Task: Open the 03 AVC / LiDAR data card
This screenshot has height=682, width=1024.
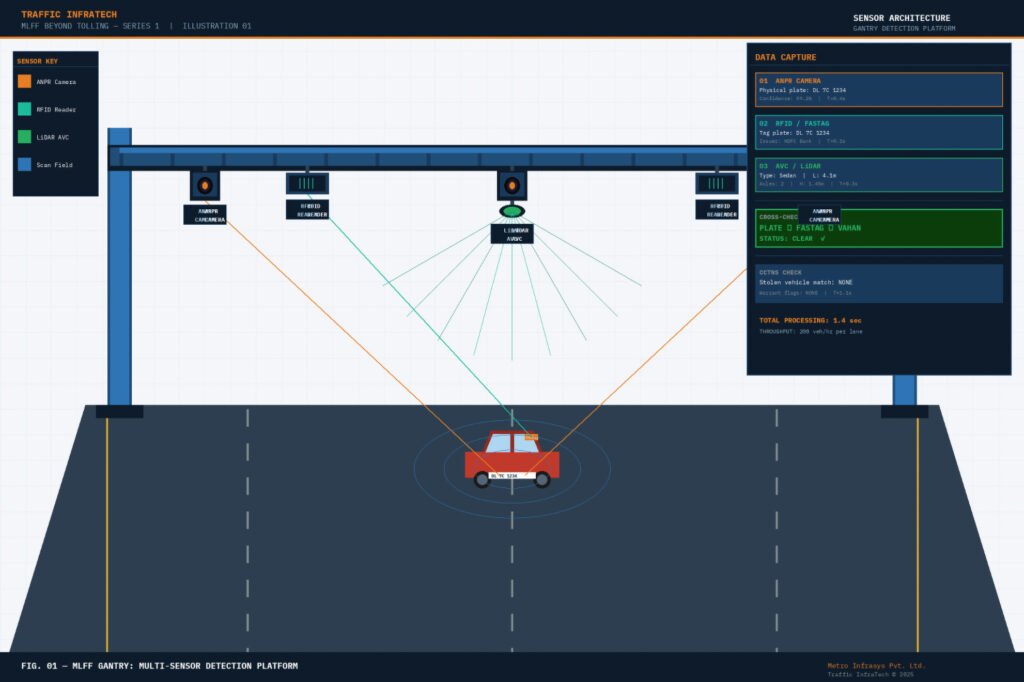Action: 878,175
